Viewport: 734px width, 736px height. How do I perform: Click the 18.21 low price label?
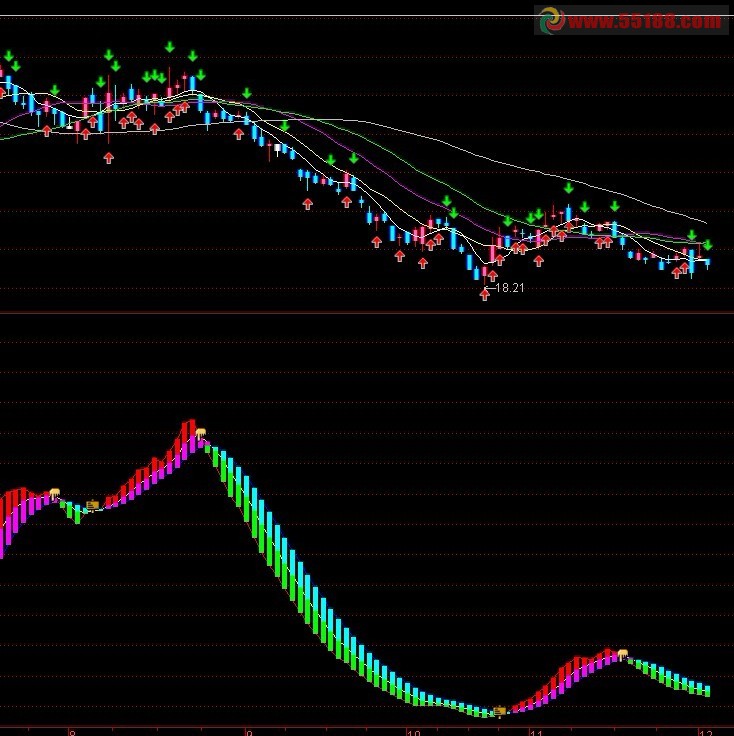pos(510,287)
